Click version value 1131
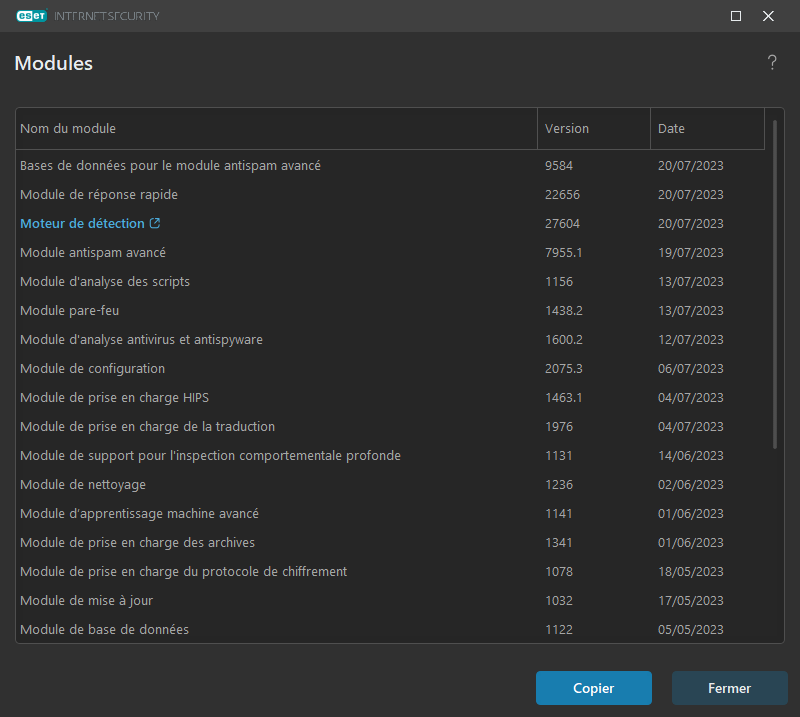The height and width of the screenshot is (717, 800). click(558, 455)
